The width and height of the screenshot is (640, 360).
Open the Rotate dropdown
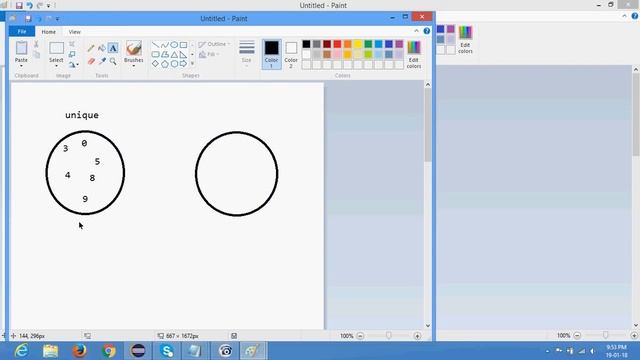click(73, 64)
